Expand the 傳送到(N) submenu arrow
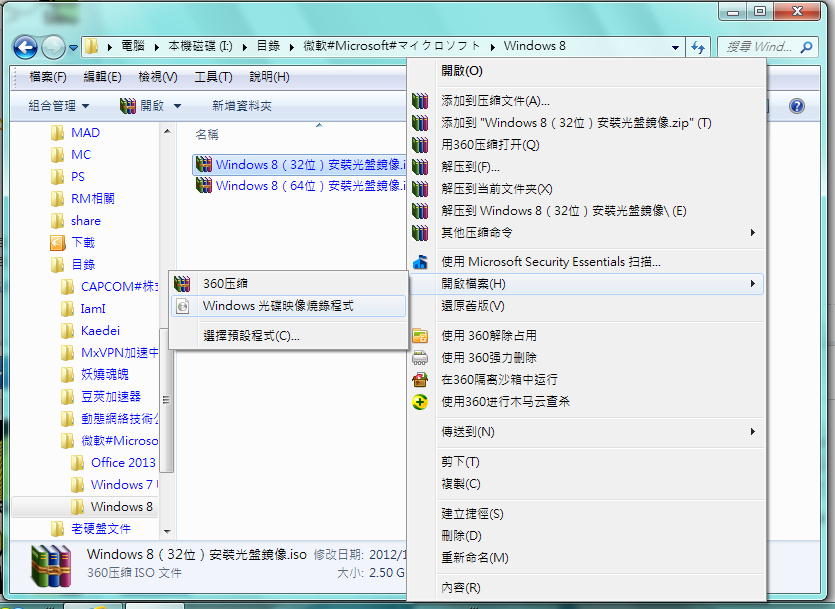 [x=752, y=432]
